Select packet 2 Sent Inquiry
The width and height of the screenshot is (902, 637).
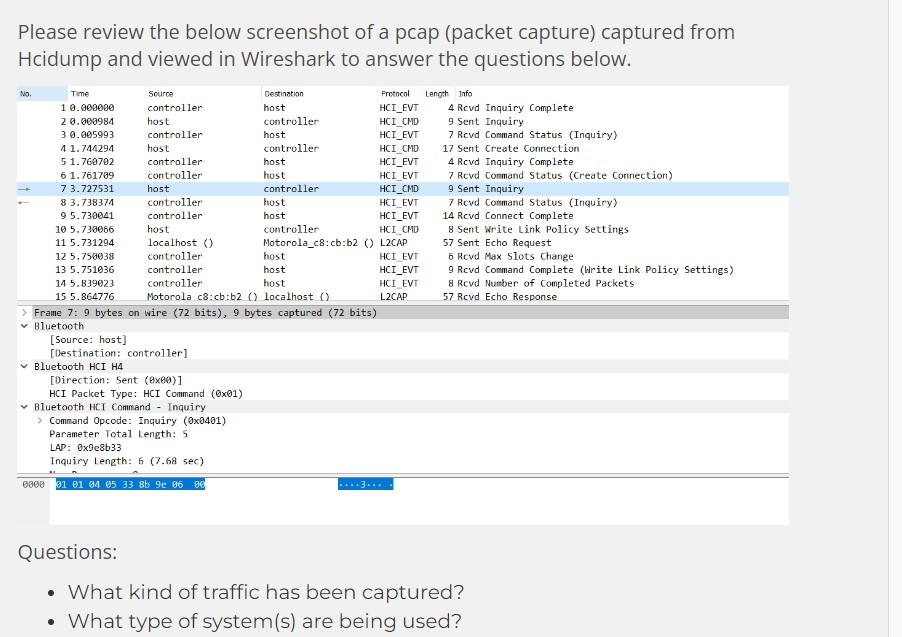click(403, 121)
